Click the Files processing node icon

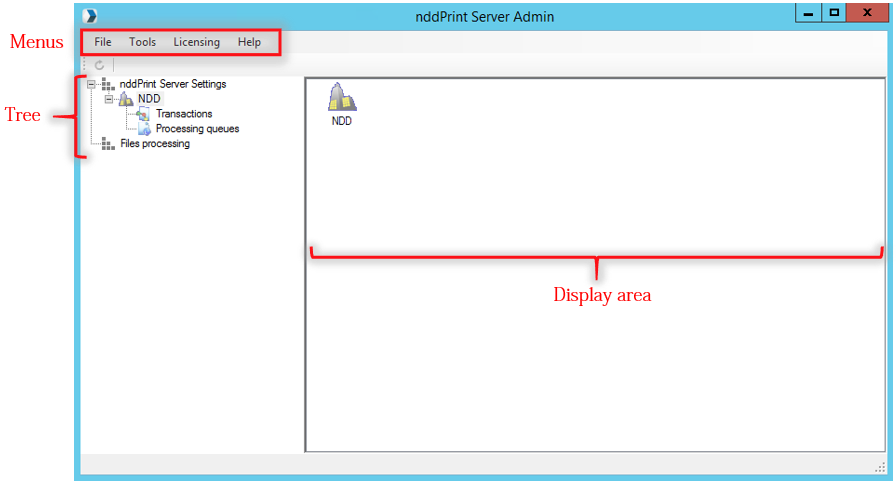click(x=108, y=144)
